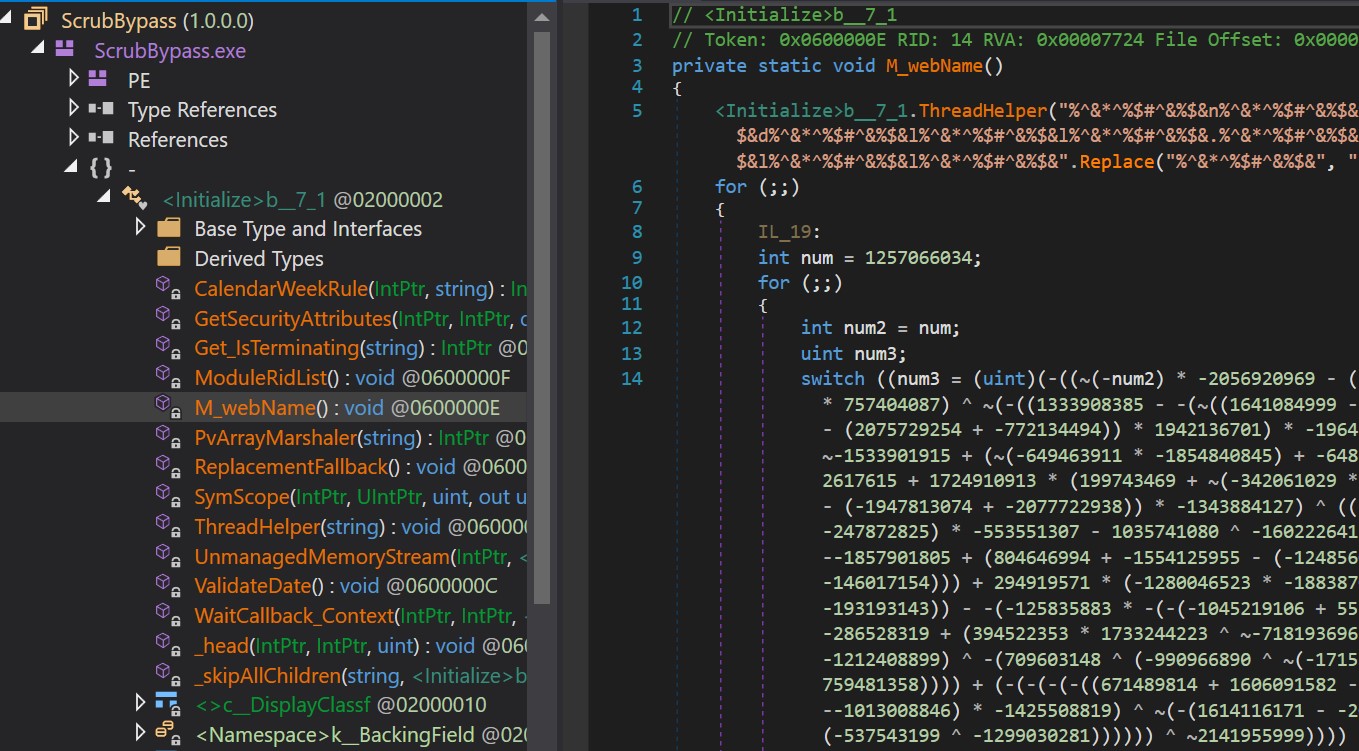This screenshot has width=1359, height=751.
Task: Collapse the ScrubBypass.exe module node
Action: tap(38, 48)
